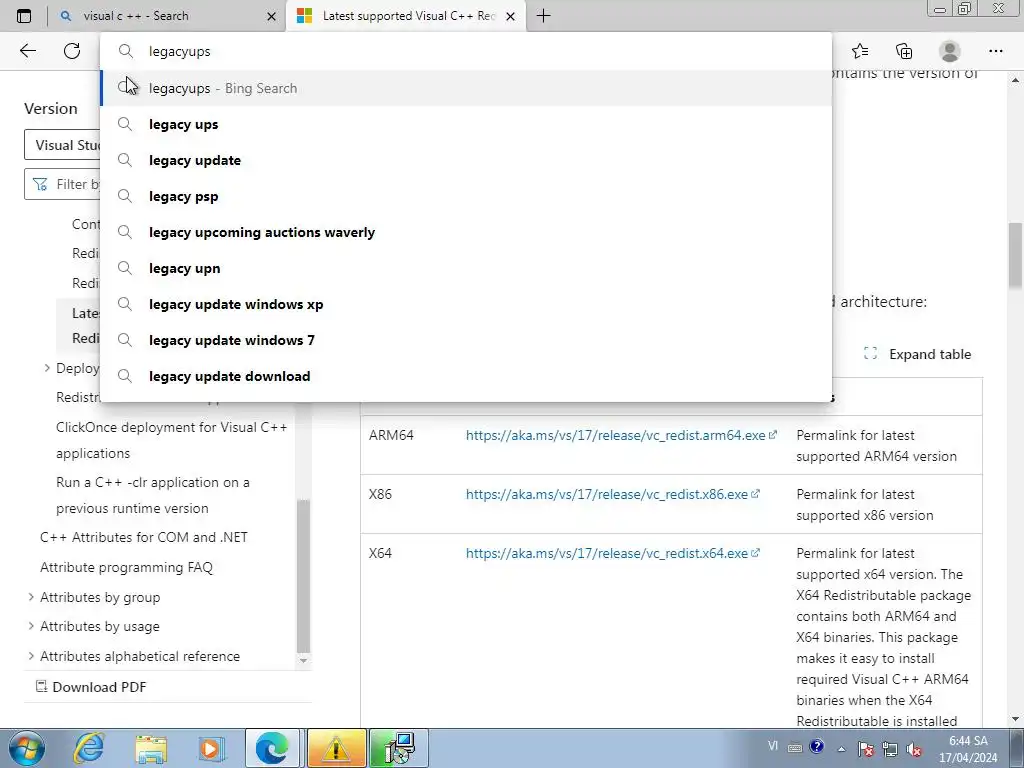This screenshot has width=1024, height=768.
Task: Open the vc_redist.x64.exe link
Action: 612,553
